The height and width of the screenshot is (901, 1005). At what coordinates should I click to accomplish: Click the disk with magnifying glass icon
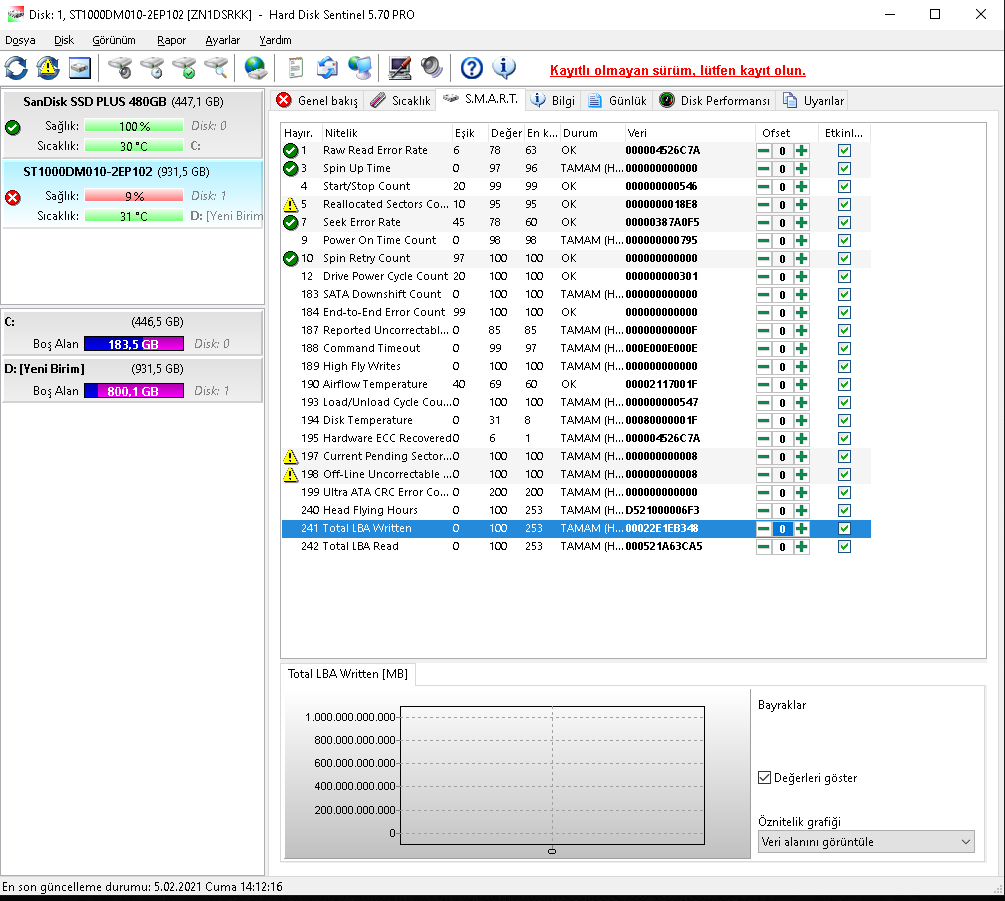pyautogui.click(x=217, y=68)
